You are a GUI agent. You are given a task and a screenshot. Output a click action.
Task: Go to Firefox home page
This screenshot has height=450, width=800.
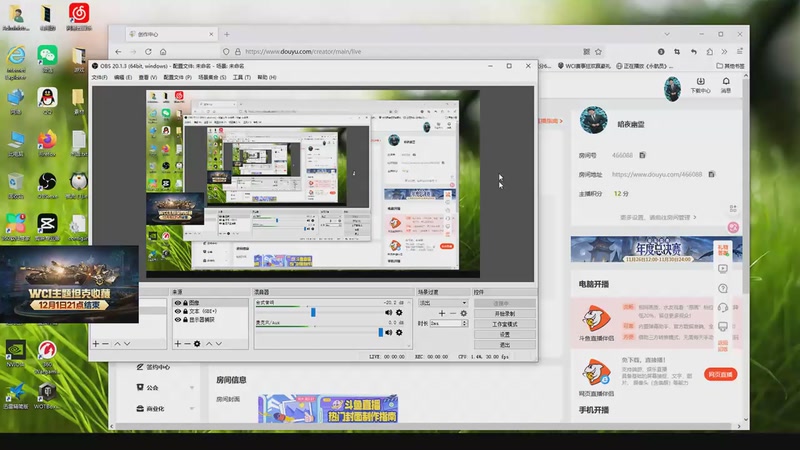click(x=163, y=52)
